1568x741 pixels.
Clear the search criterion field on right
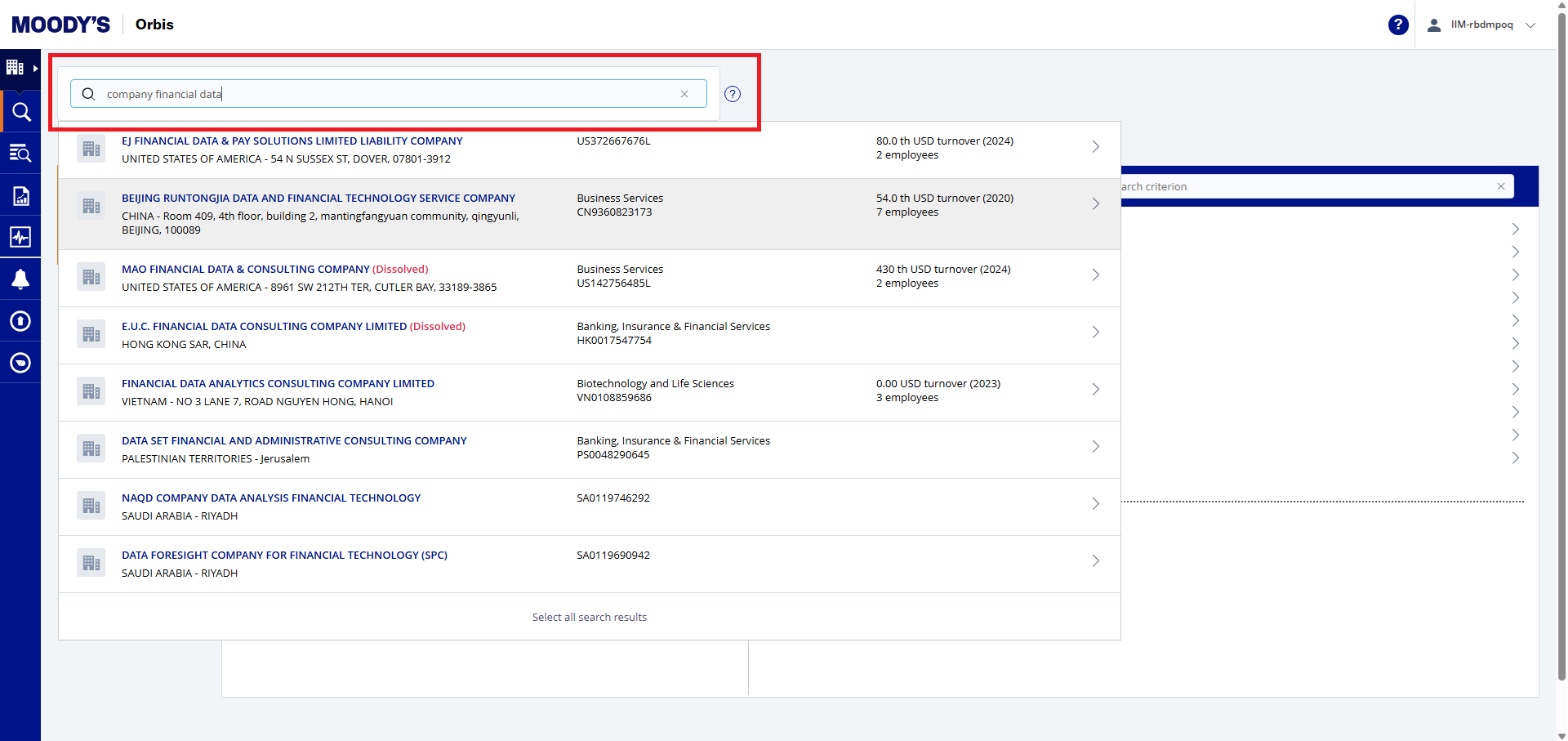pos(1500,186)
